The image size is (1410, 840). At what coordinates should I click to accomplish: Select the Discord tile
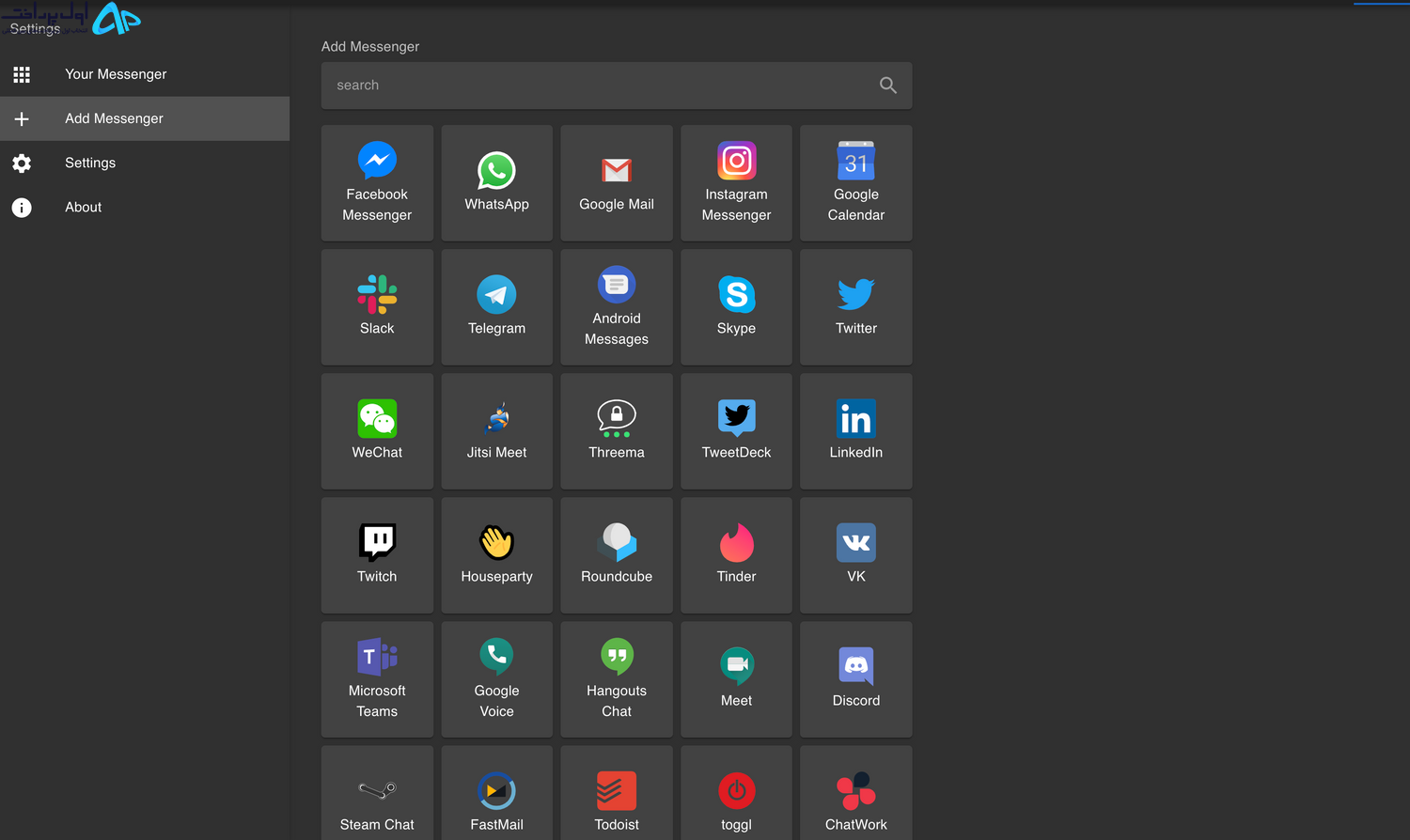(x=856, y=679)
